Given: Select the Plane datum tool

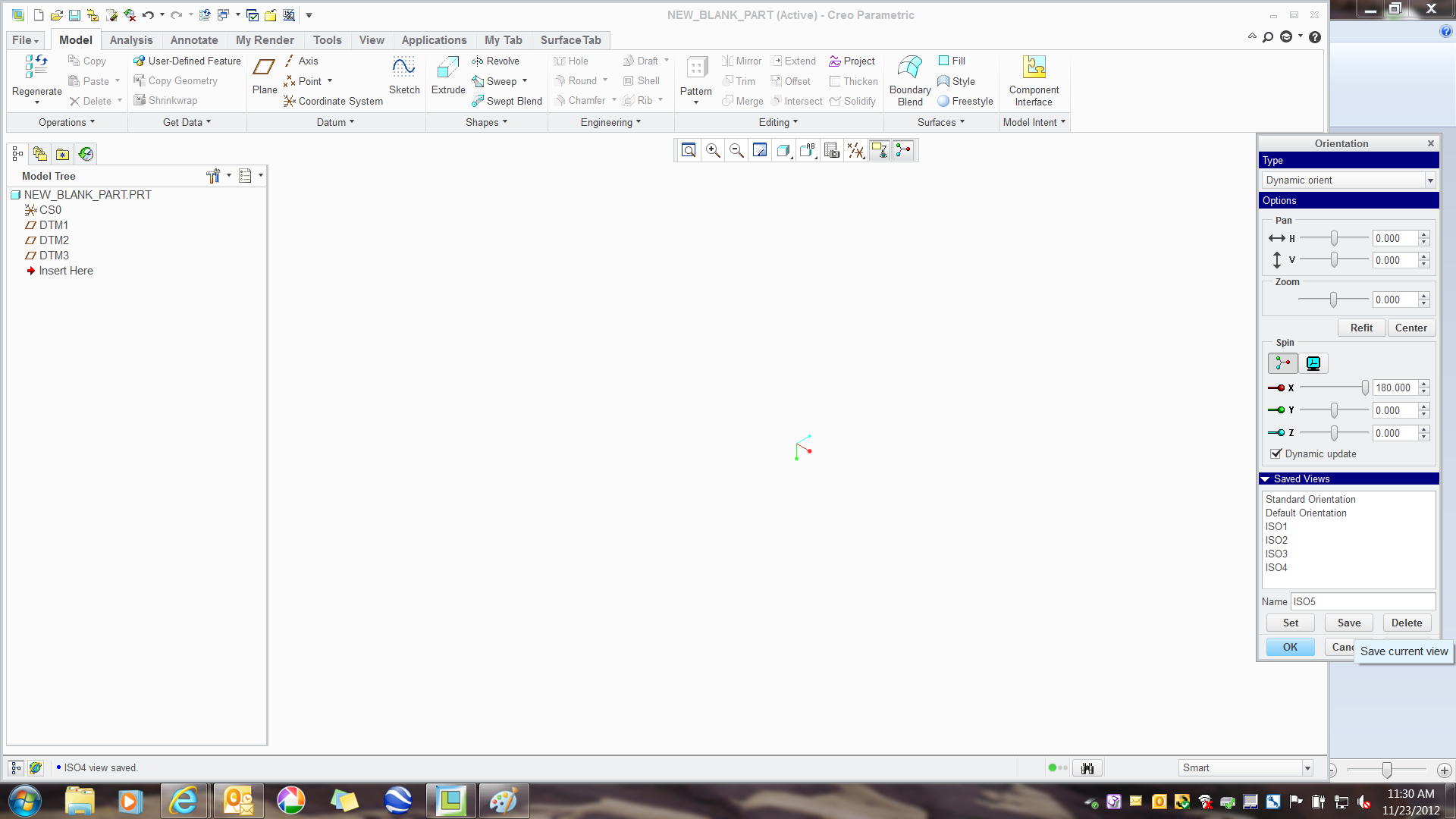Looking at the screenshot, I should pyautogui.click(x=264, y=74).
